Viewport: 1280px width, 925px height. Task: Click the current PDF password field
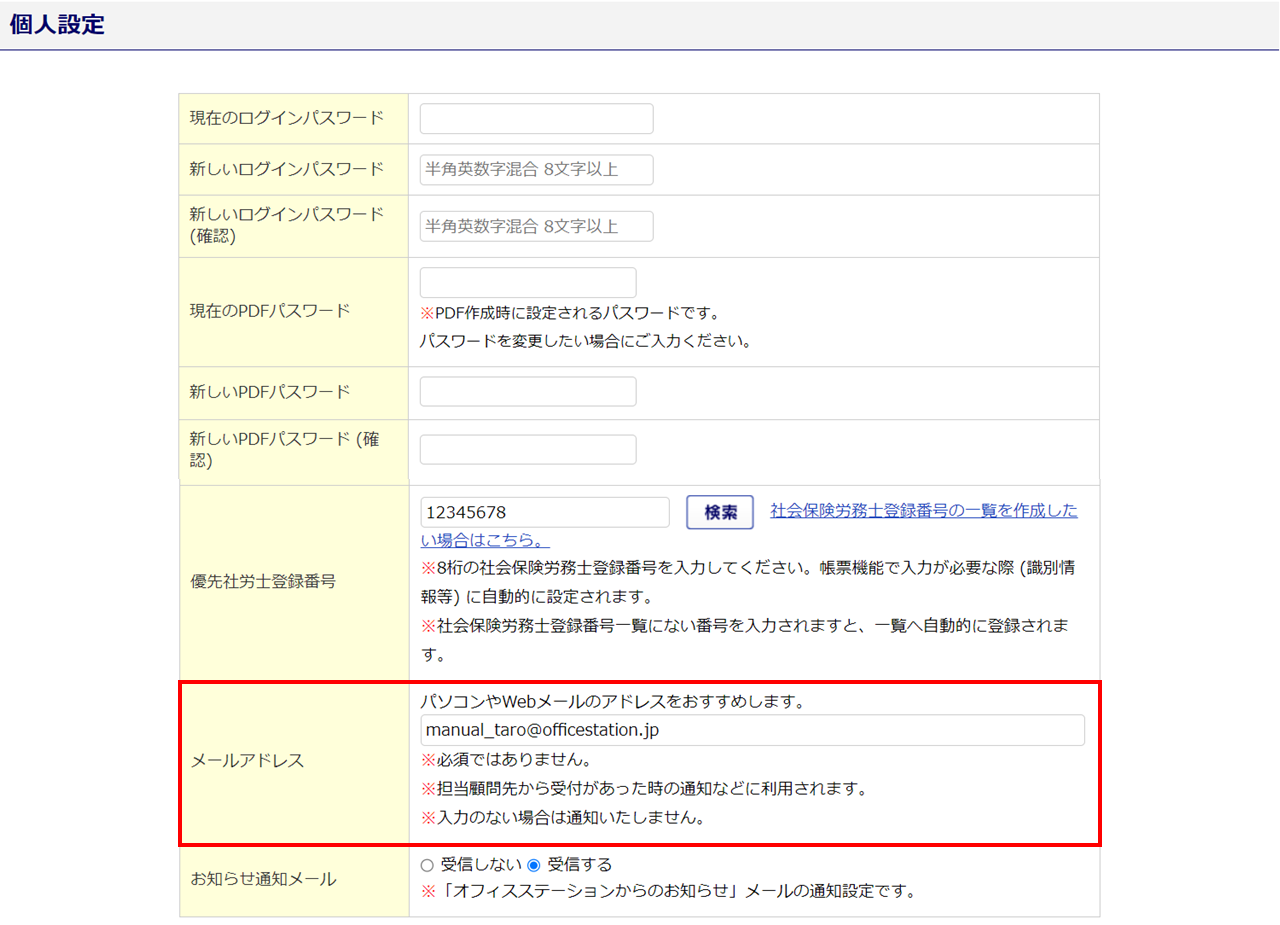528,283
